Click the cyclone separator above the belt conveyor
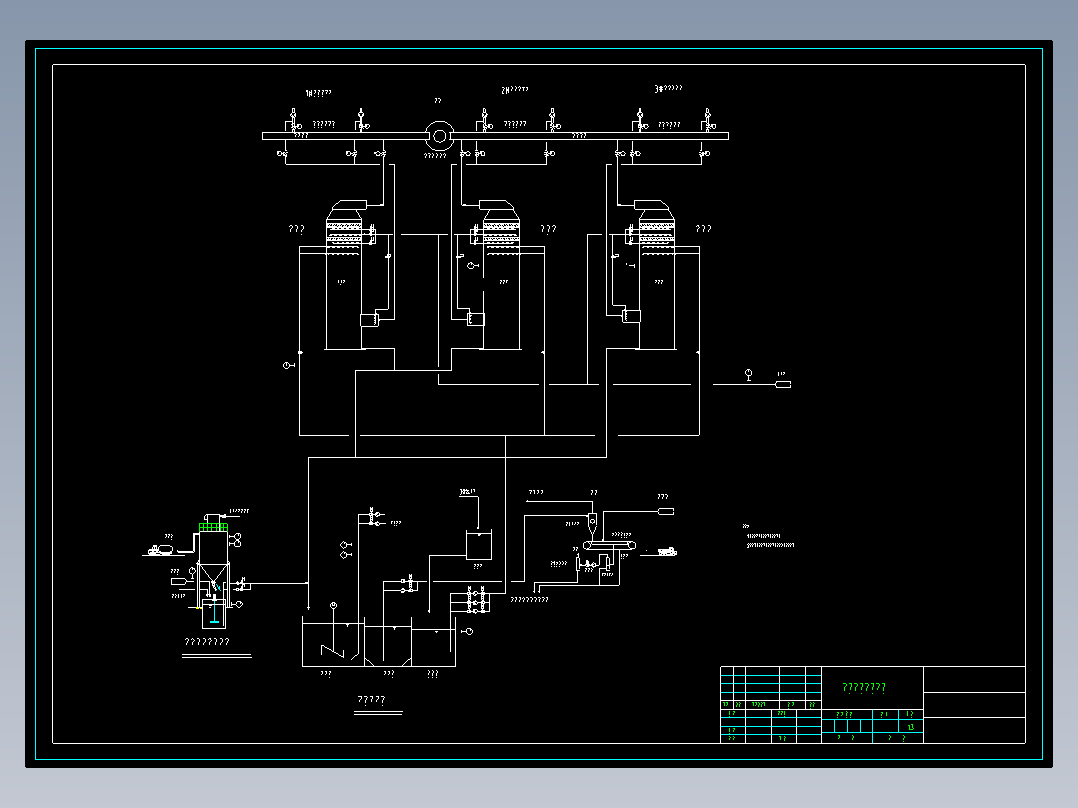The width and height of the screenshot is (1078, 808). click(x=593, y=525)
